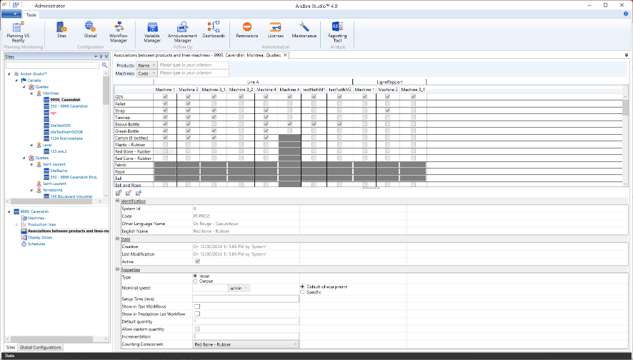633x360 pixels.
Task: Click the Products criterion input field
Action: [x=193, y=65]
